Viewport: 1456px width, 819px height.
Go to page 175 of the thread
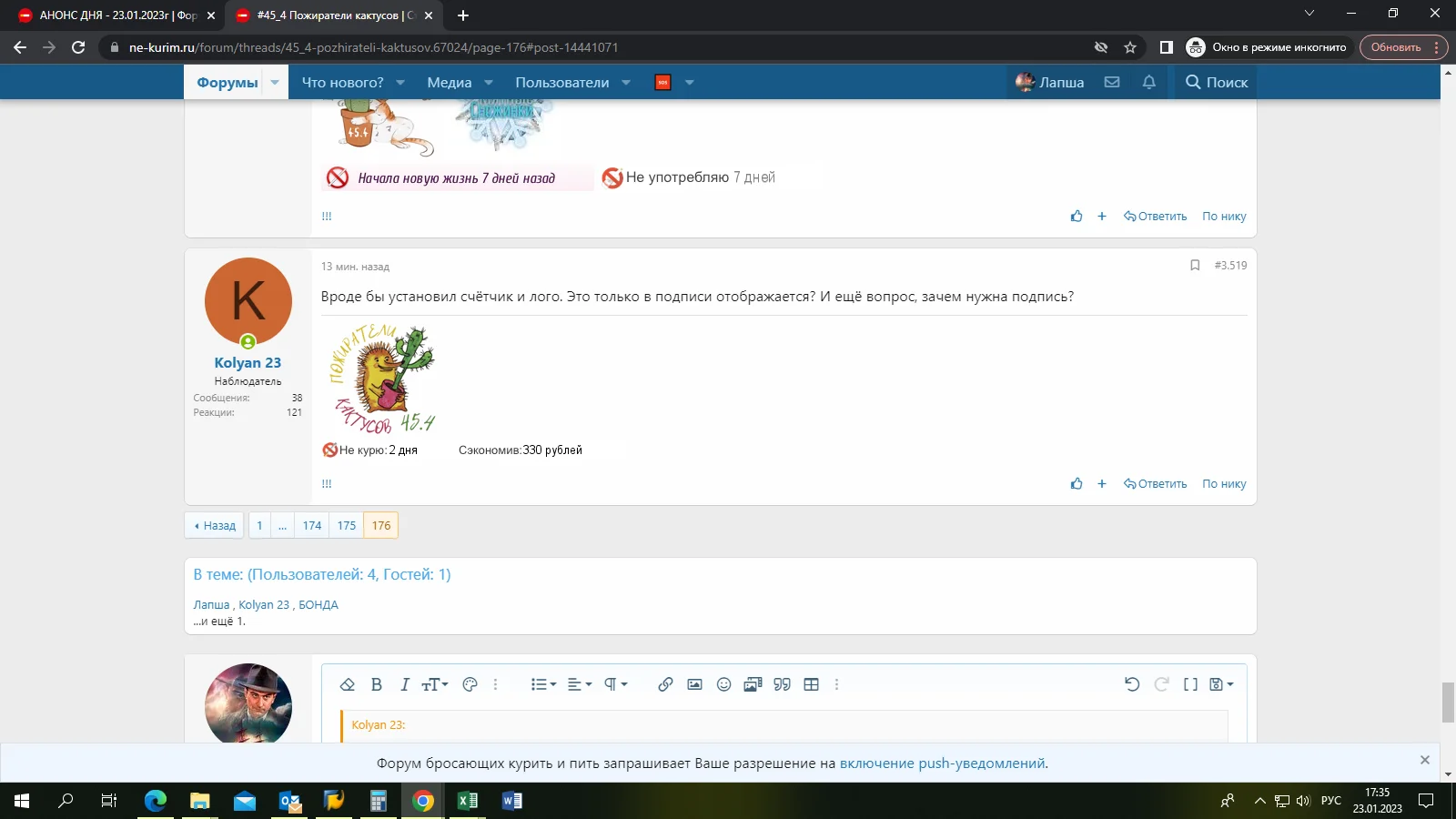tap(347, 525)
